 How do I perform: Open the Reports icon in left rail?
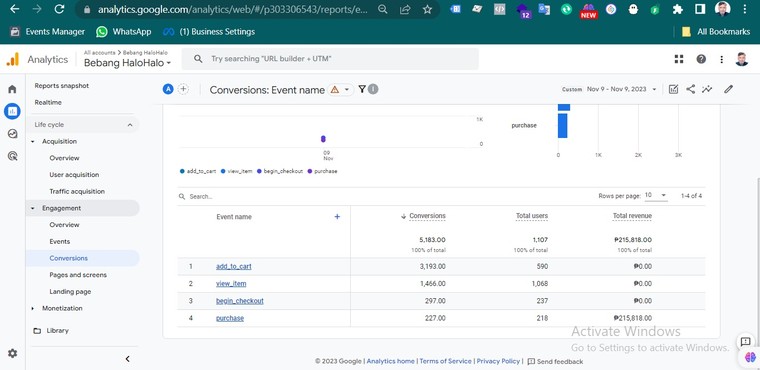pos(12,112)
